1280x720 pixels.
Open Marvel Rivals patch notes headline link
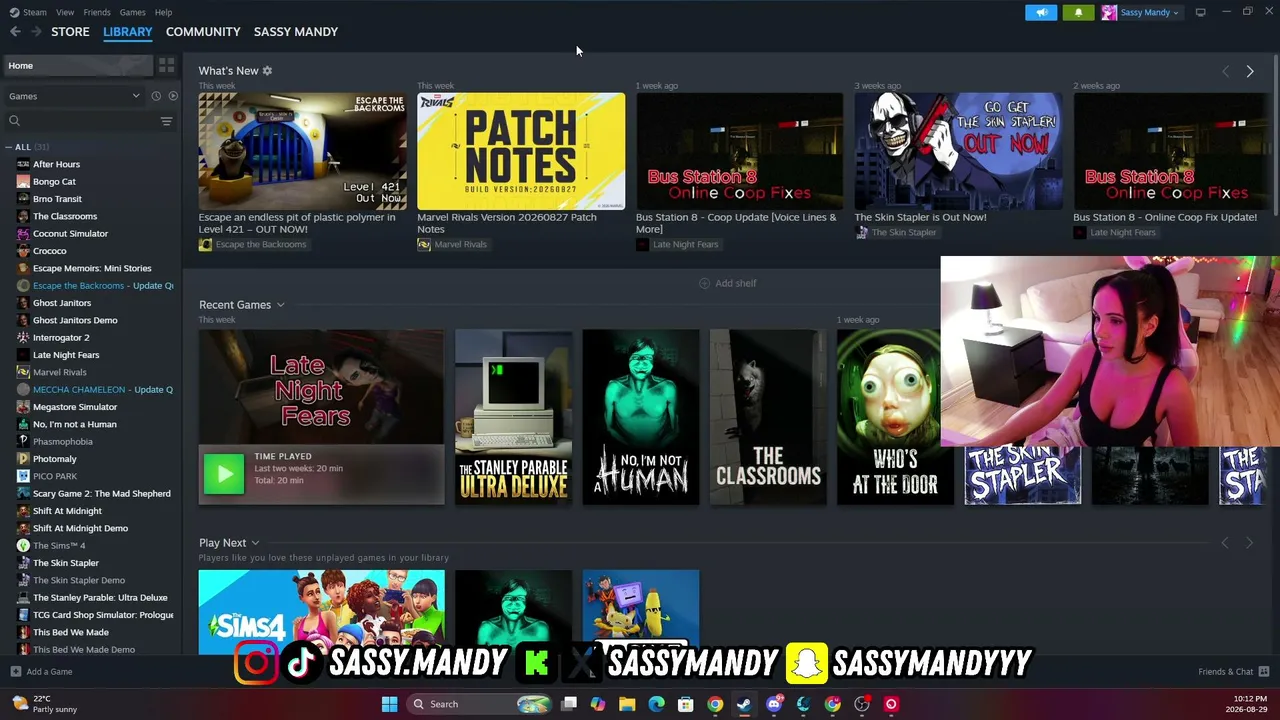click(x=507, y=223)
